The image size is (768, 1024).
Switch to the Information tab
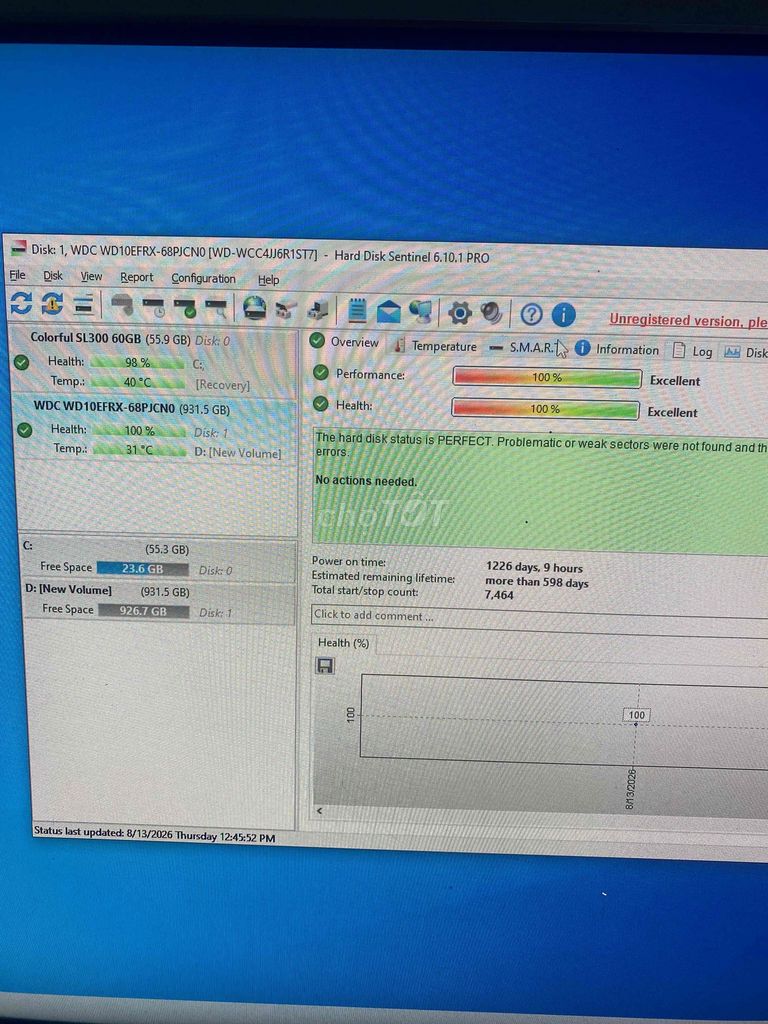point(618,349)
